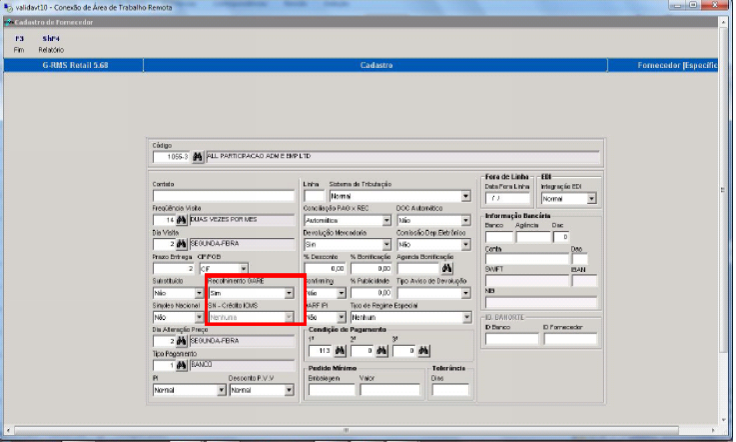Search 1ª Condição de Pagamento with binoculars
Image resolution: width=736 pixels, height=442 pixels.
(340, 351)
